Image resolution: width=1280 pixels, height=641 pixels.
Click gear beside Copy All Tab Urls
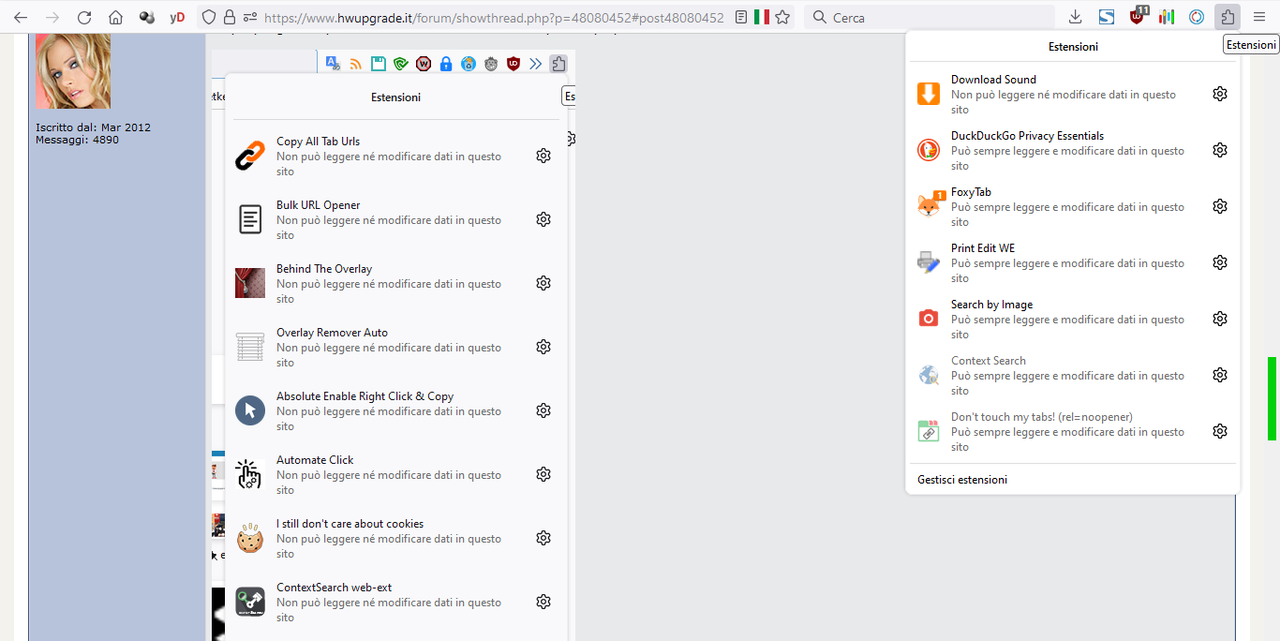point(544,156)
